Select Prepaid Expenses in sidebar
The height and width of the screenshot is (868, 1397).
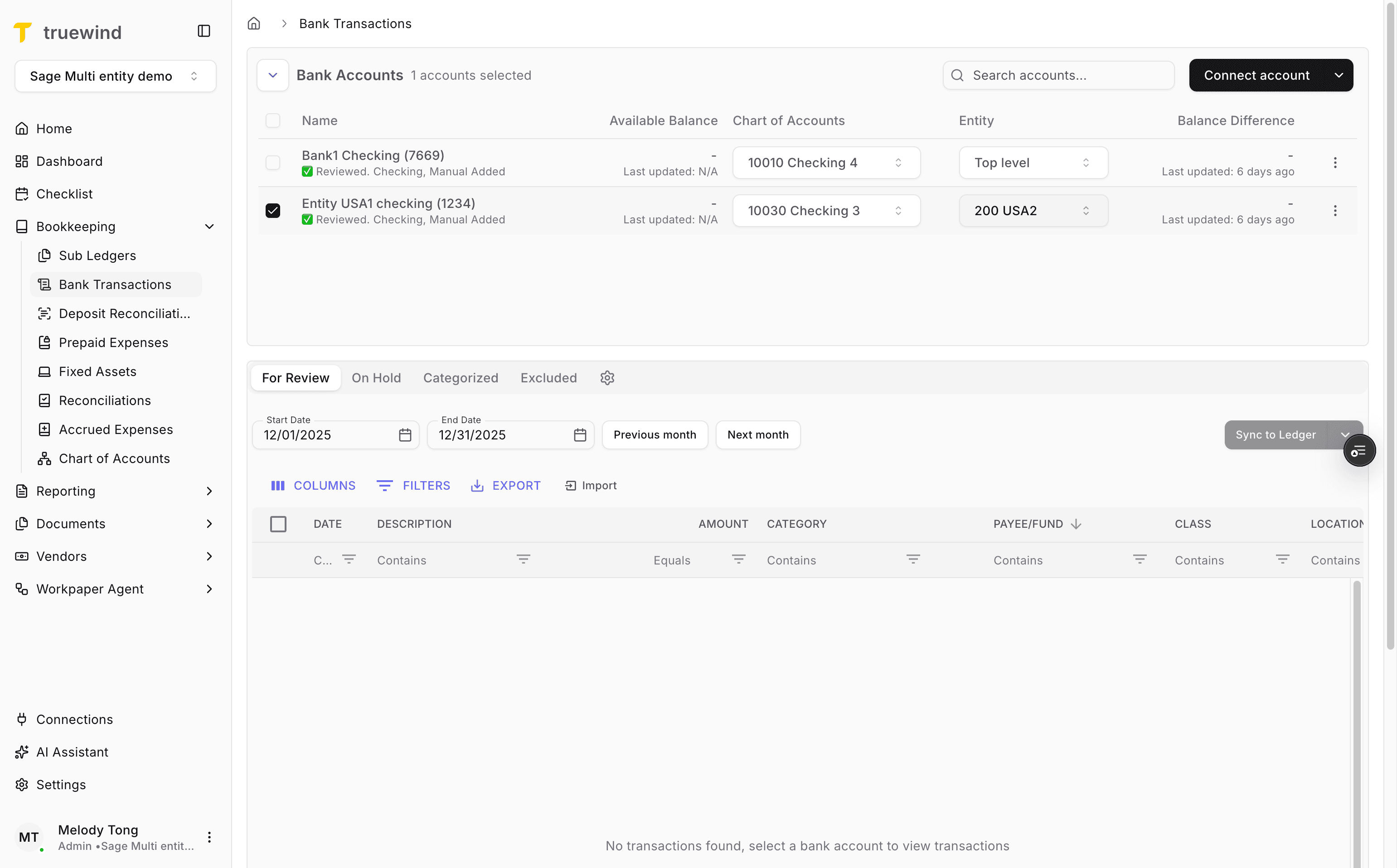pos(112,342)
